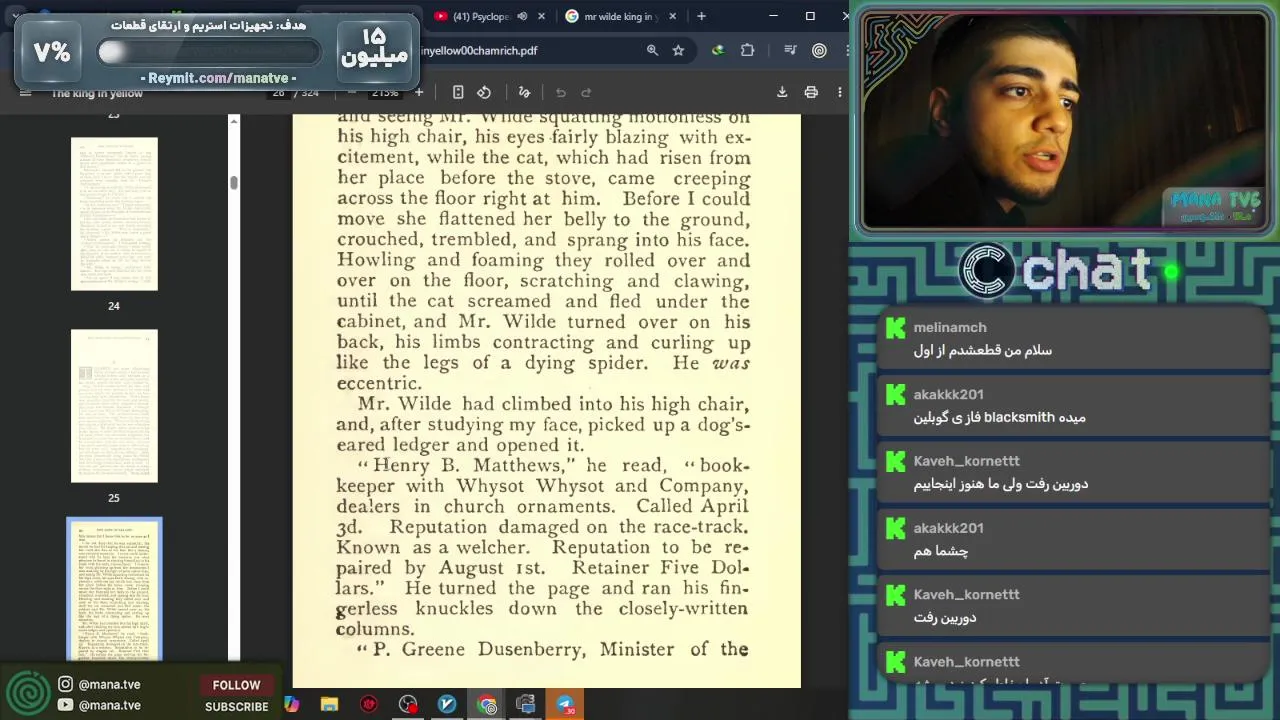Zoom in the PDF with plus icon
Screen dimensions: 1280x720
(419, 92)
